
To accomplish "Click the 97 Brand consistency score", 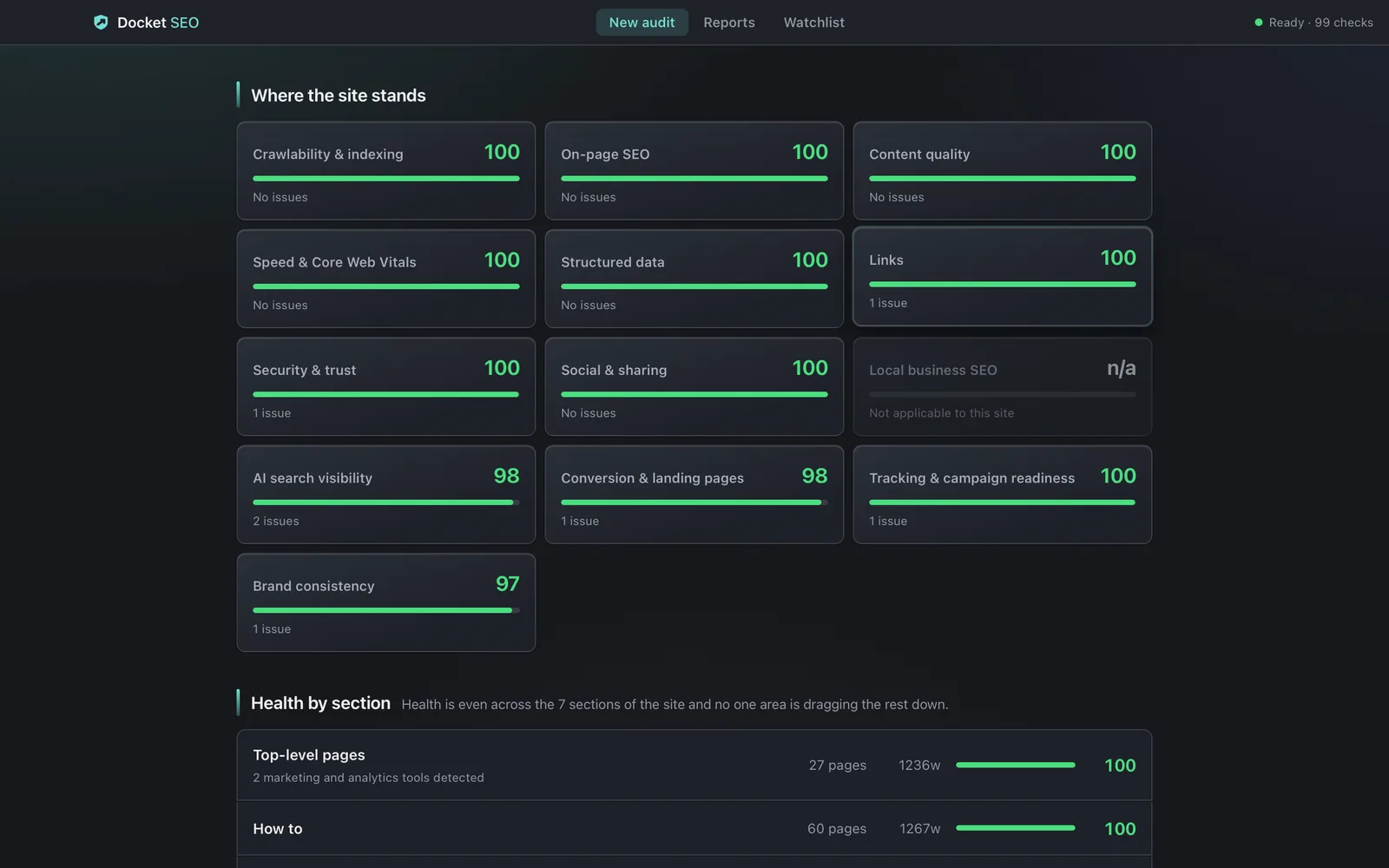I will click(507, 584).
